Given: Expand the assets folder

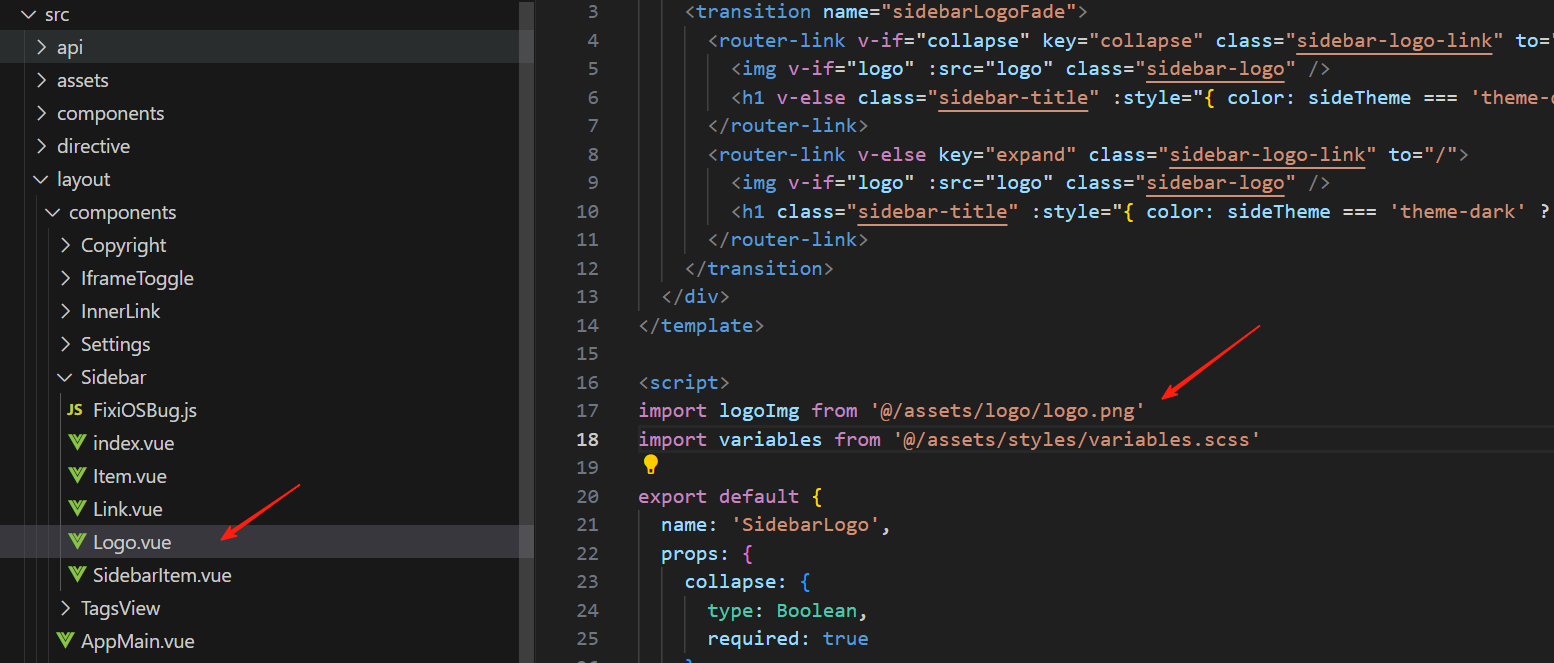Looking at the screenshot, I should coord(41,80).
